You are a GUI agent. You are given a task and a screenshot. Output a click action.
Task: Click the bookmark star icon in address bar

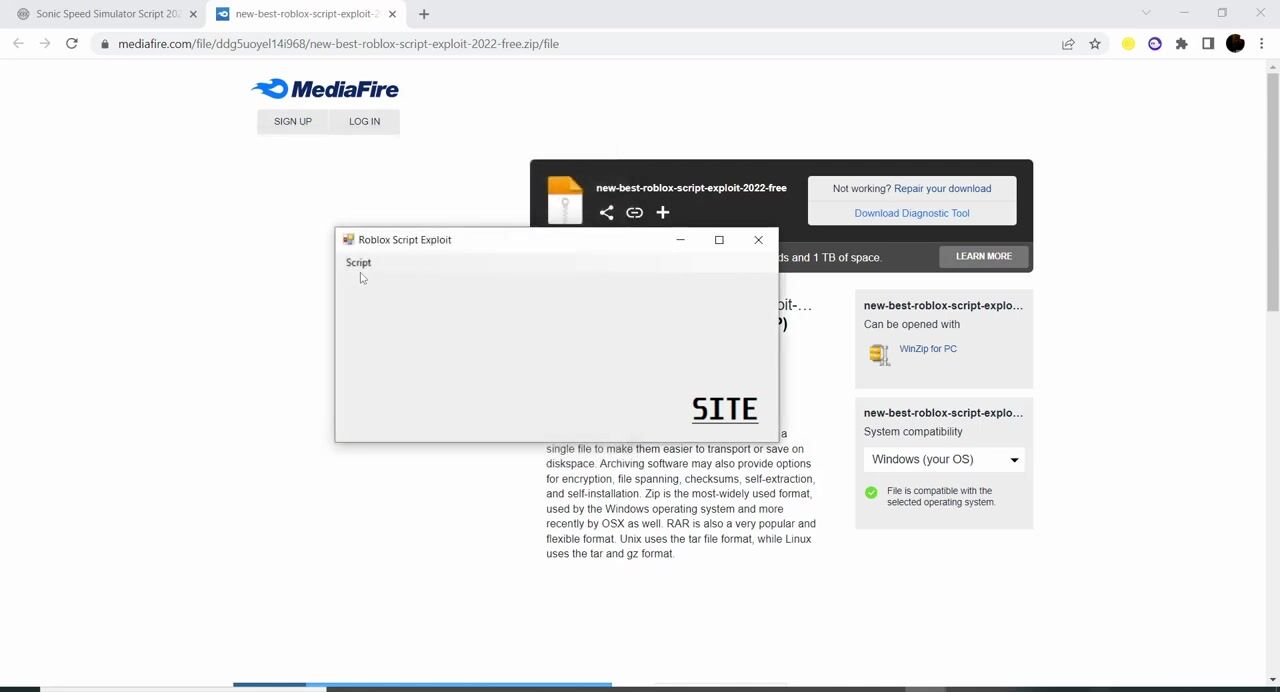tap(1095, 44)
